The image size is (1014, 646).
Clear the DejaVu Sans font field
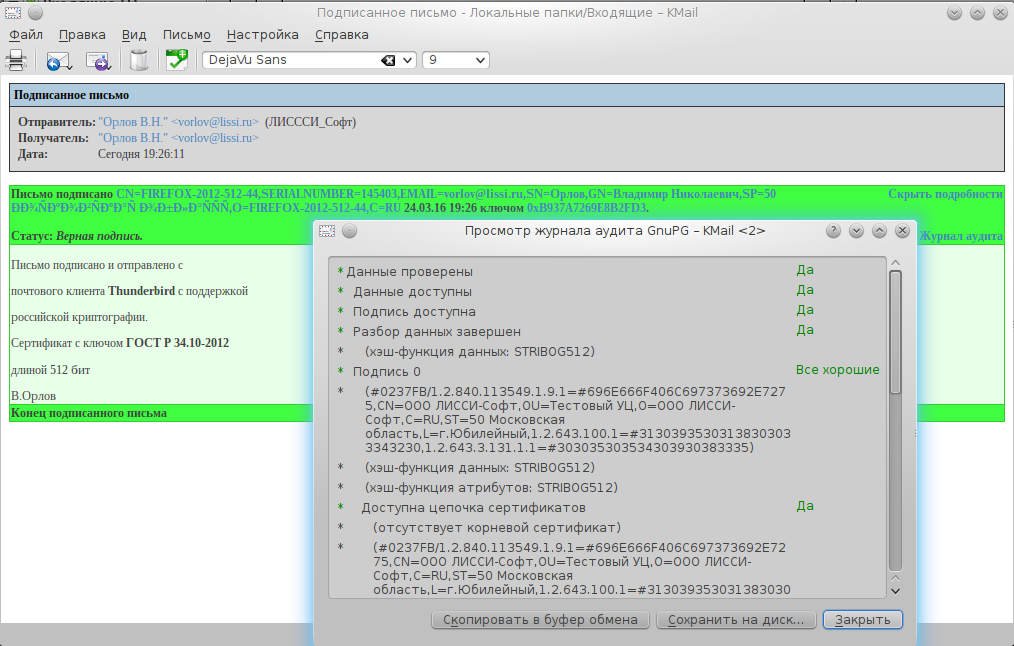(388, 60)
